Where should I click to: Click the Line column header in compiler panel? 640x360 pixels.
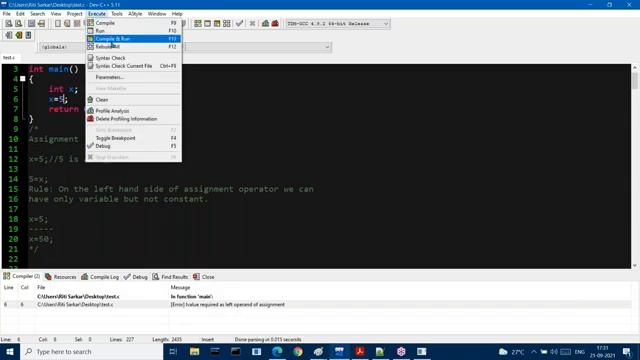tap(9, 287)
